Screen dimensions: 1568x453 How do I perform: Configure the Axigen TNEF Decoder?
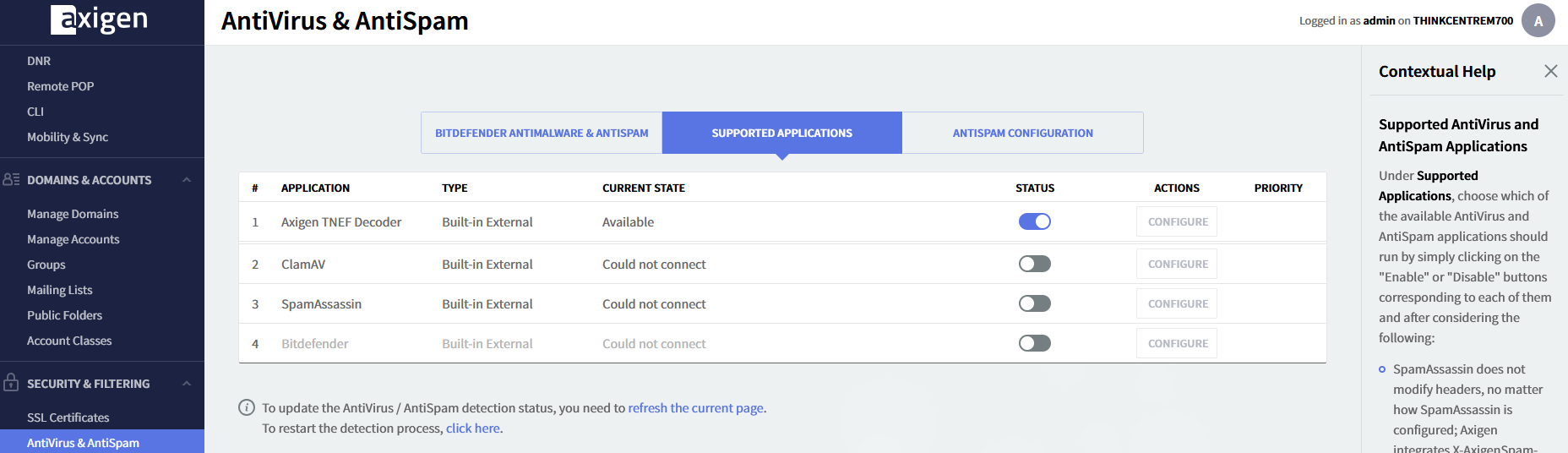1177,221
